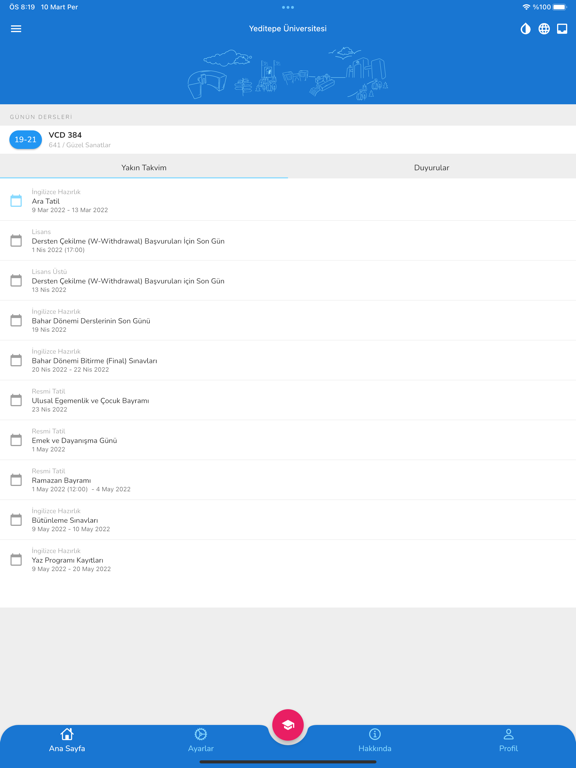Image resolution: width=576 pixels, height=768 pixels.
Task: Click calendar icon beside Ulusal Egemenlik ve Çocuk Bayramı
Action: tap(16, 400)
